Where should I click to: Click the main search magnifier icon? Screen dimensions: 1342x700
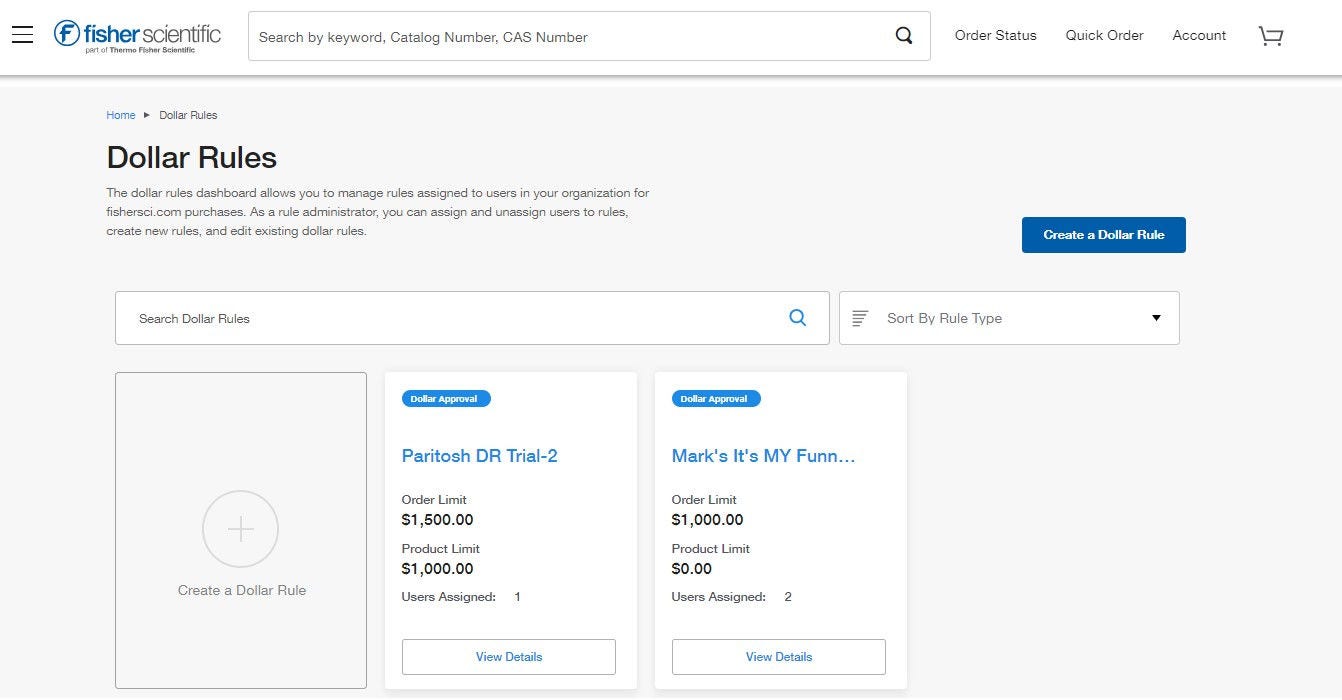coord(903,35)
